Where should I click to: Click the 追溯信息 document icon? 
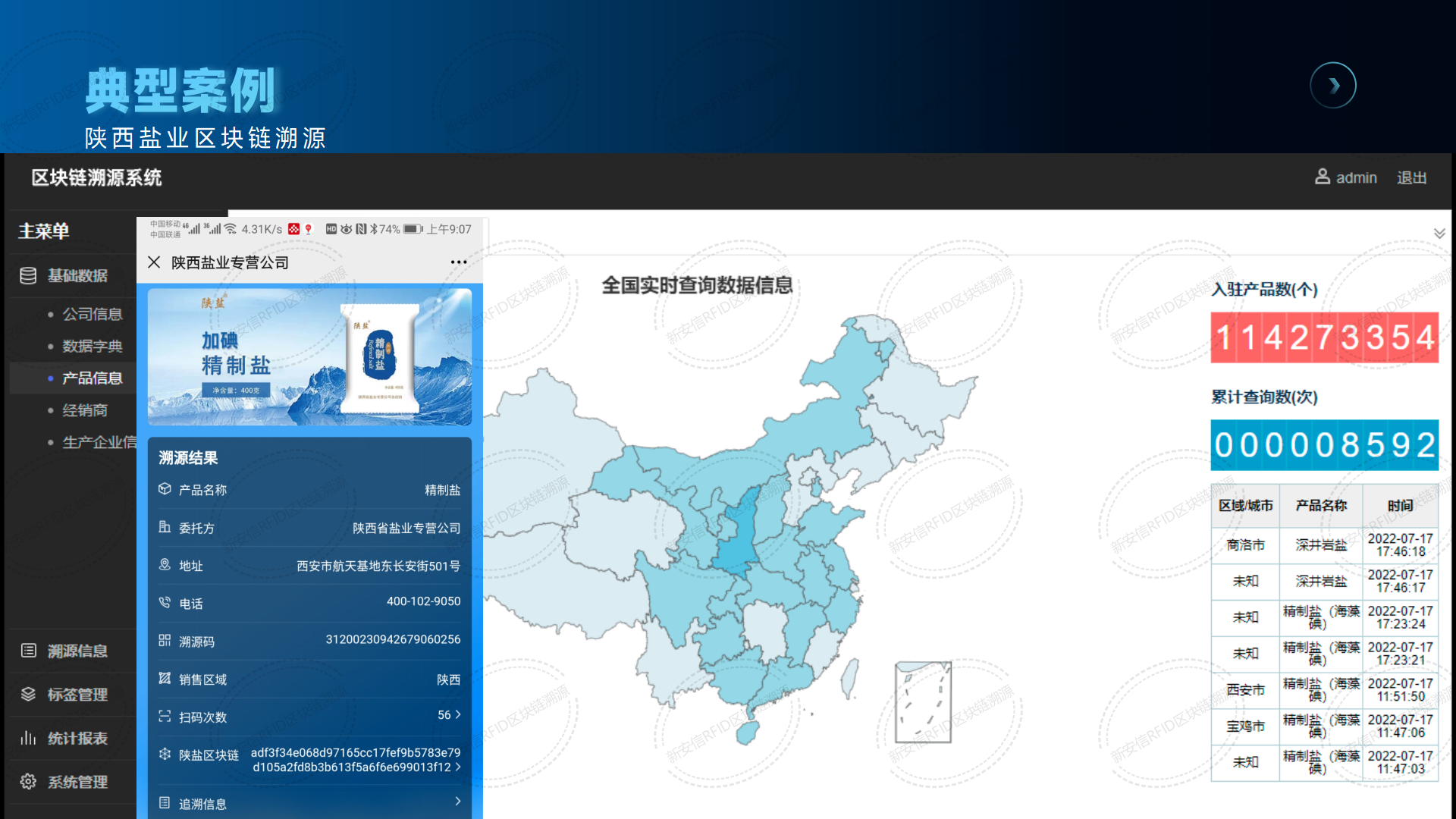click(165, 803)
